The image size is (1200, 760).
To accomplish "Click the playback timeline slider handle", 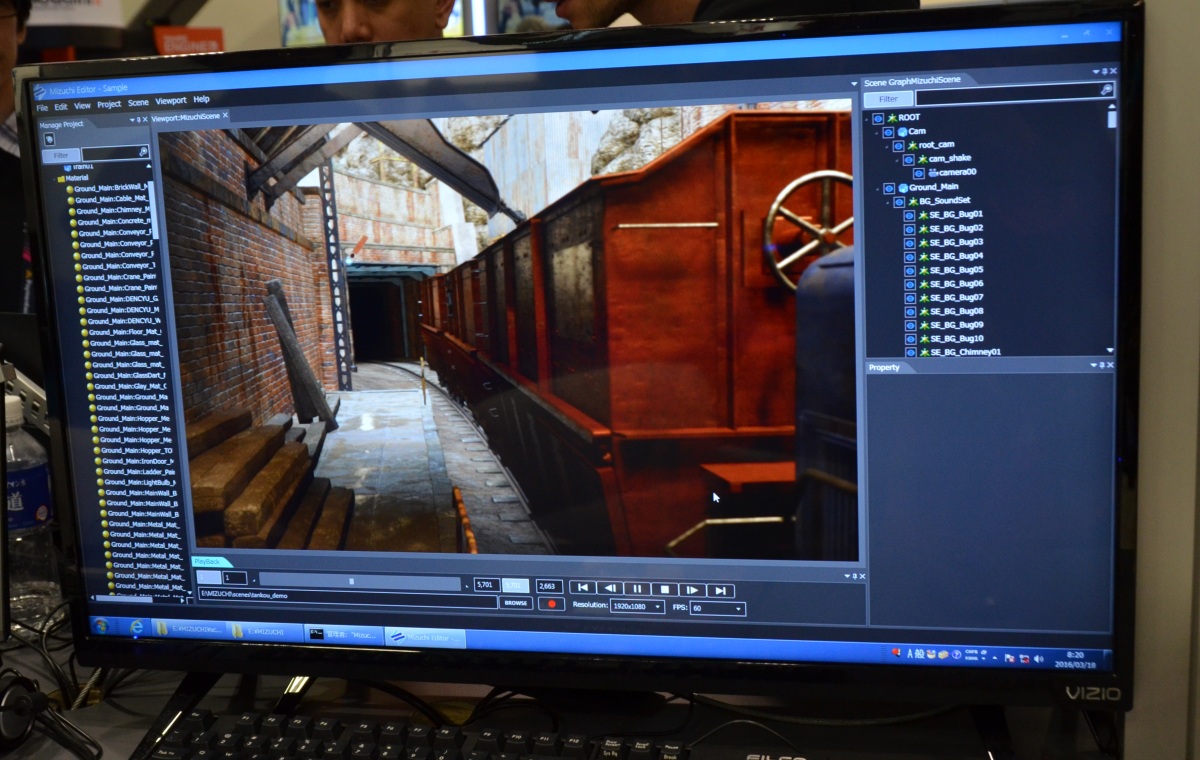I will (x=352, y=580).
